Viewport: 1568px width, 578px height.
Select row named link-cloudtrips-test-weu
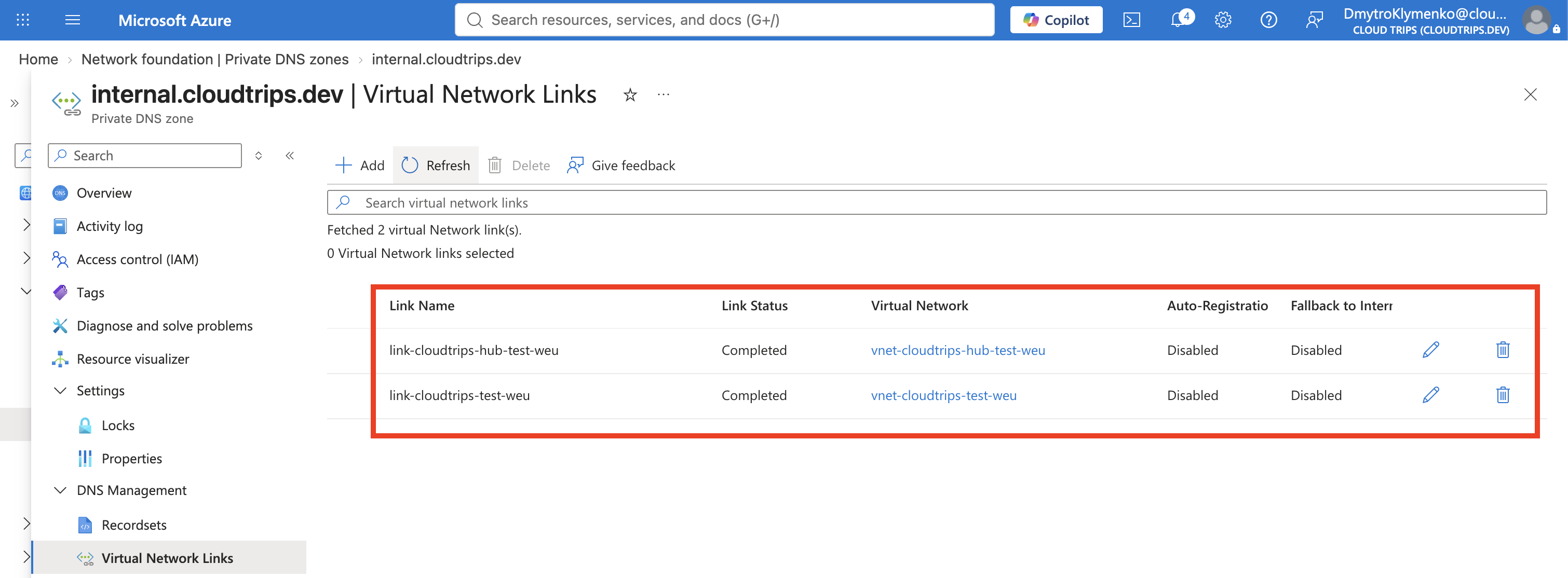coord(459,395)
